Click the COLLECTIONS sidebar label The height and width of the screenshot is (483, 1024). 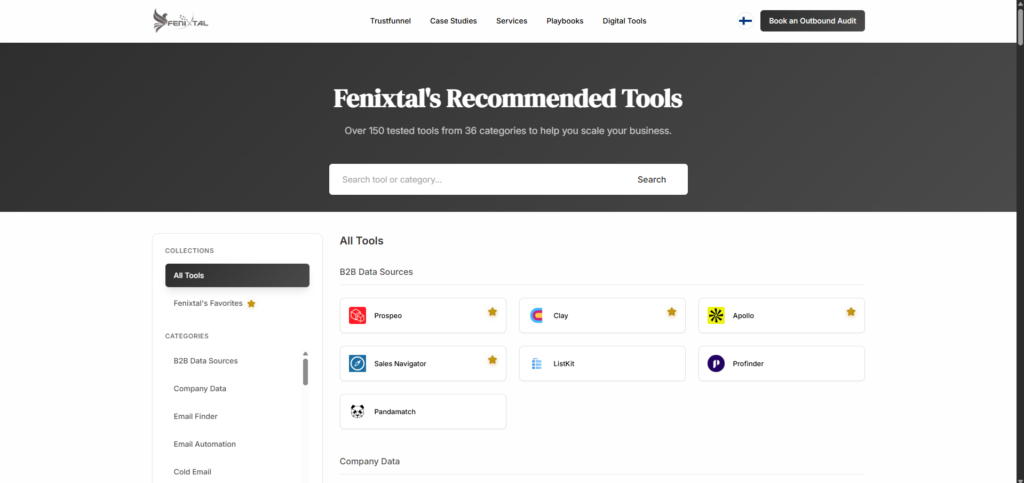click(x=189, y=251)
